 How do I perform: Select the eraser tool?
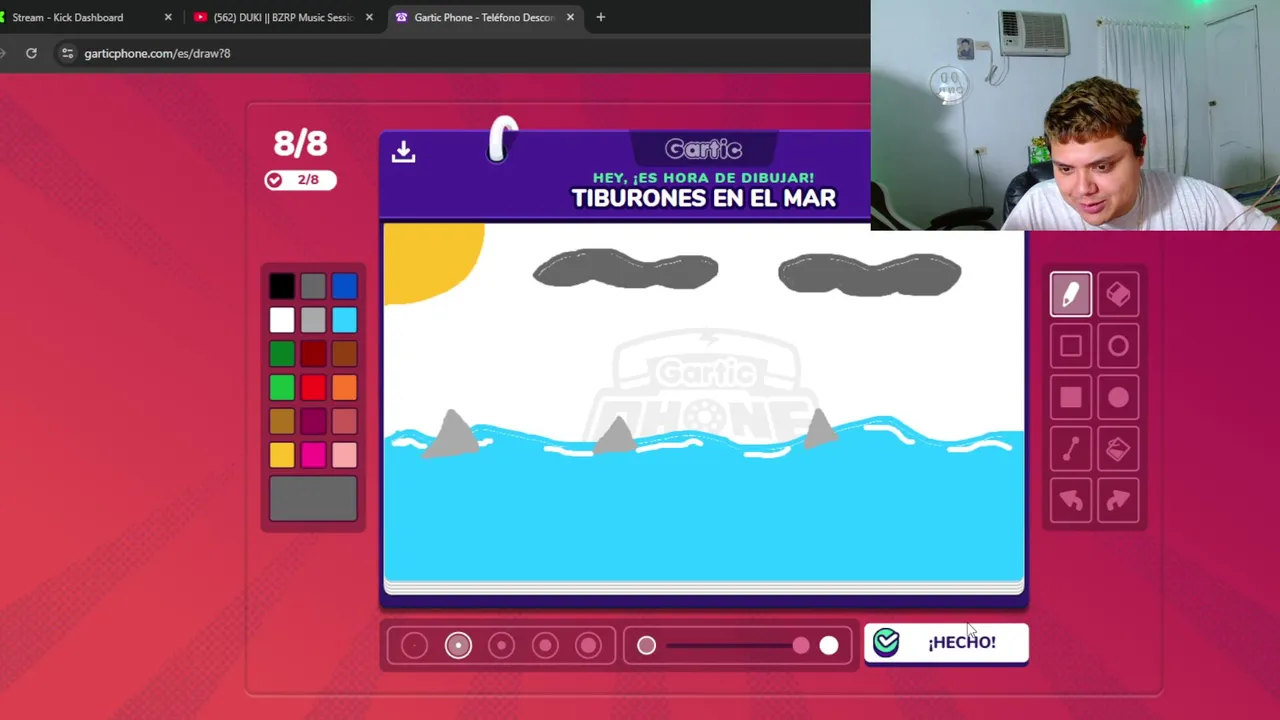1118,294
